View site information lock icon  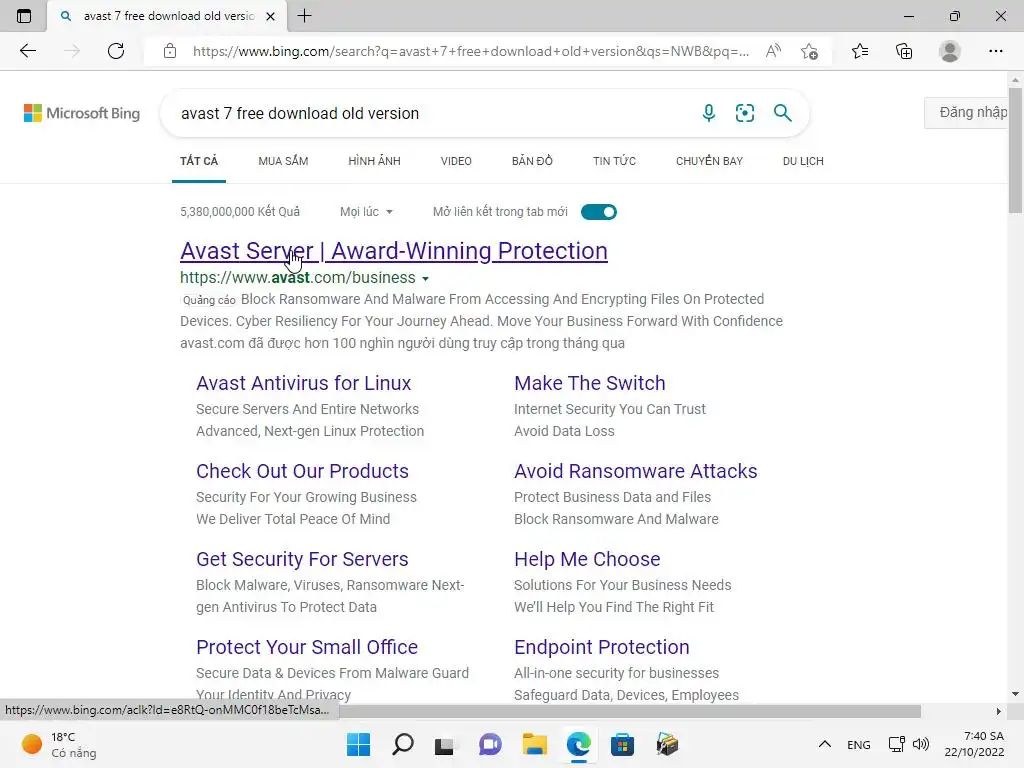(x=170, y=51)
